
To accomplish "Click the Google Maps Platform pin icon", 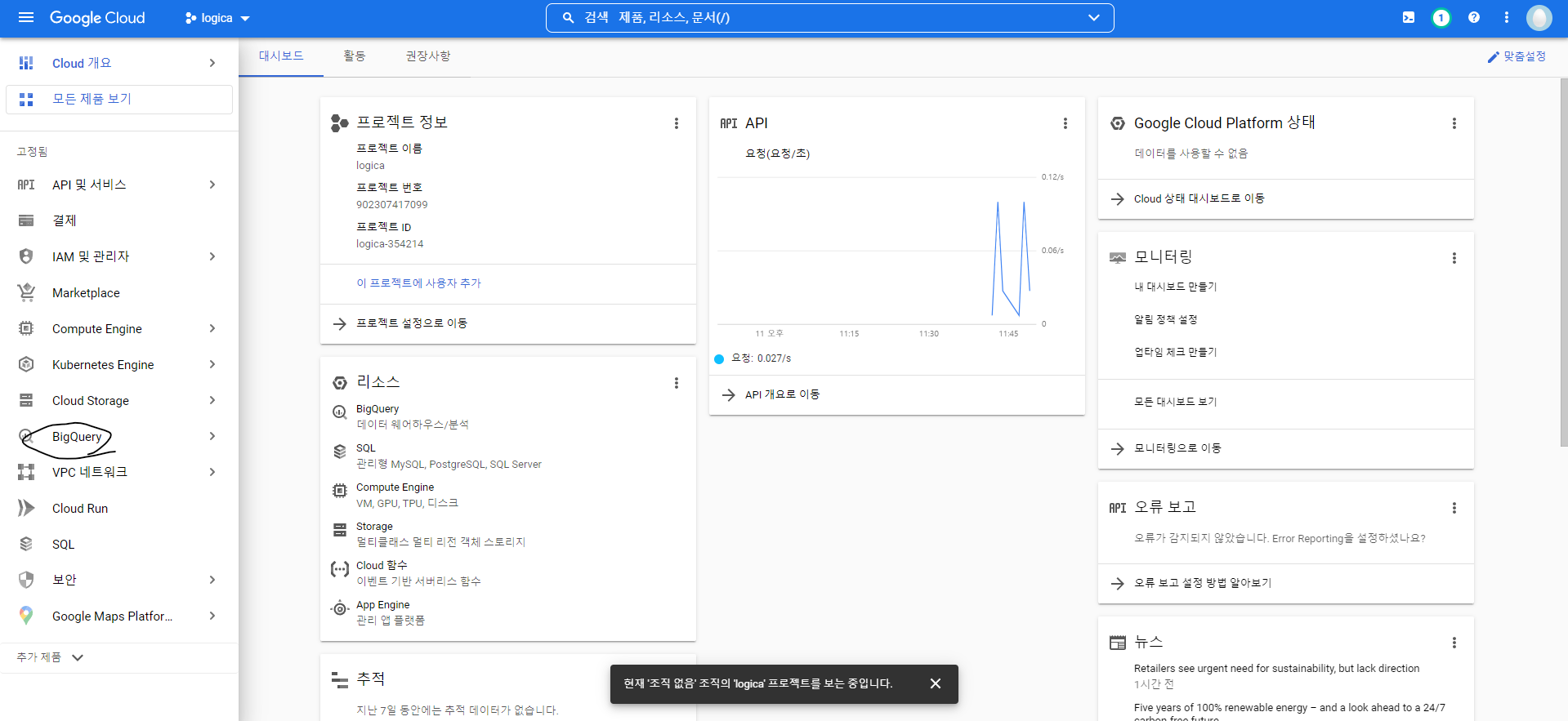I will [x=26, y=616].
